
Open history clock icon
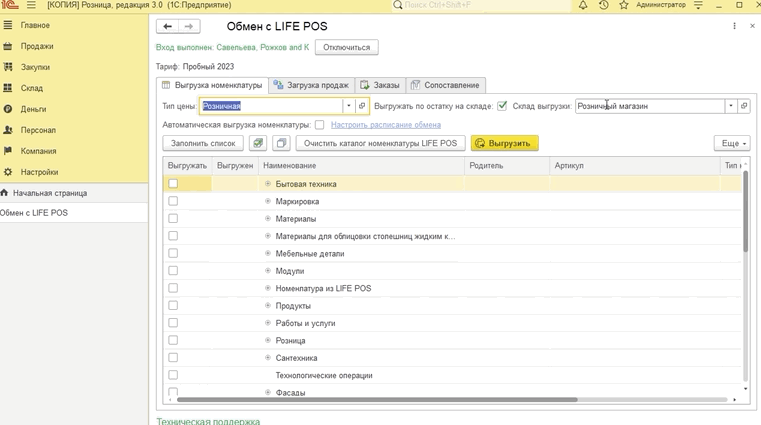click(x=603, y=5)
